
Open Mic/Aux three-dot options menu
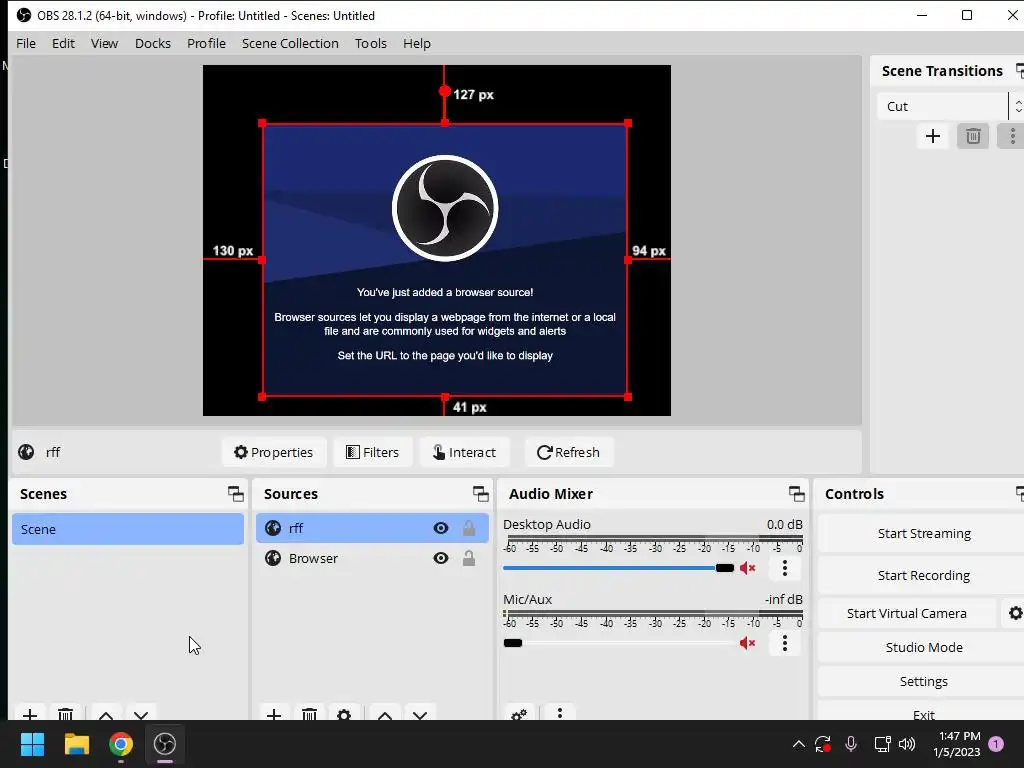coord(785,643)
